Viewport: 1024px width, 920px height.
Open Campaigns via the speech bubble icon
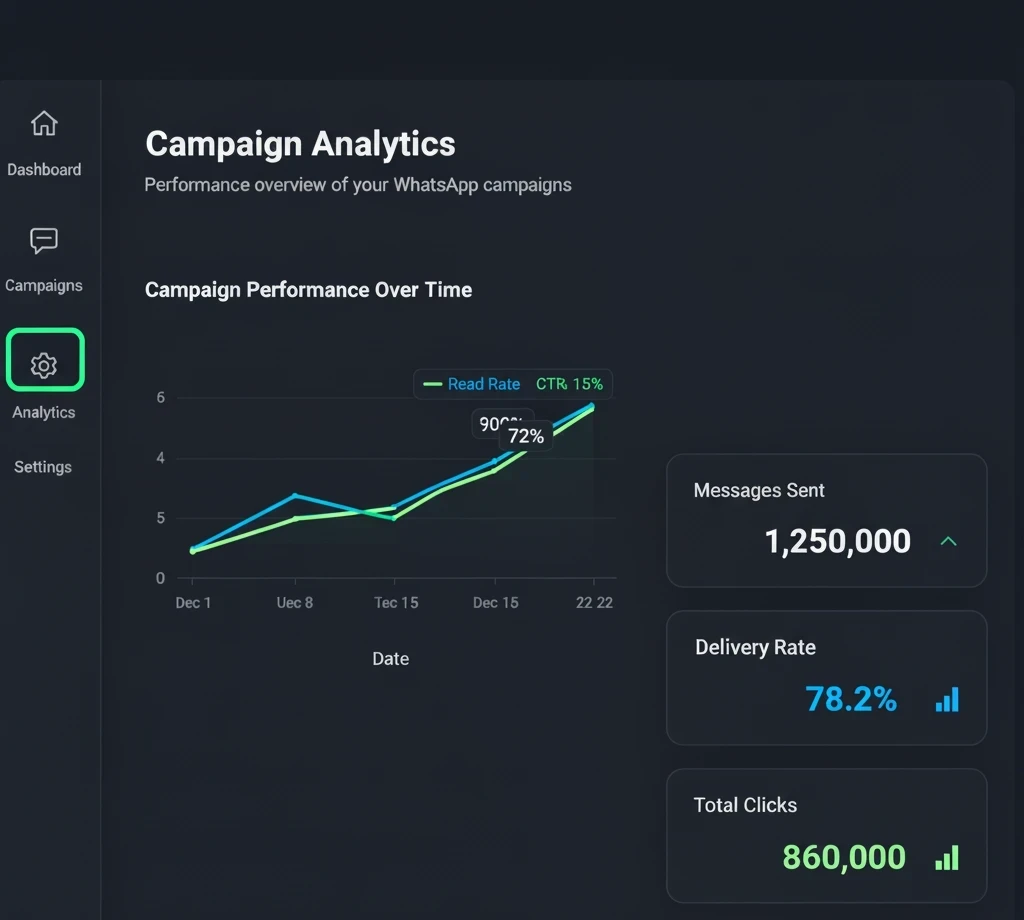[44, 240]
